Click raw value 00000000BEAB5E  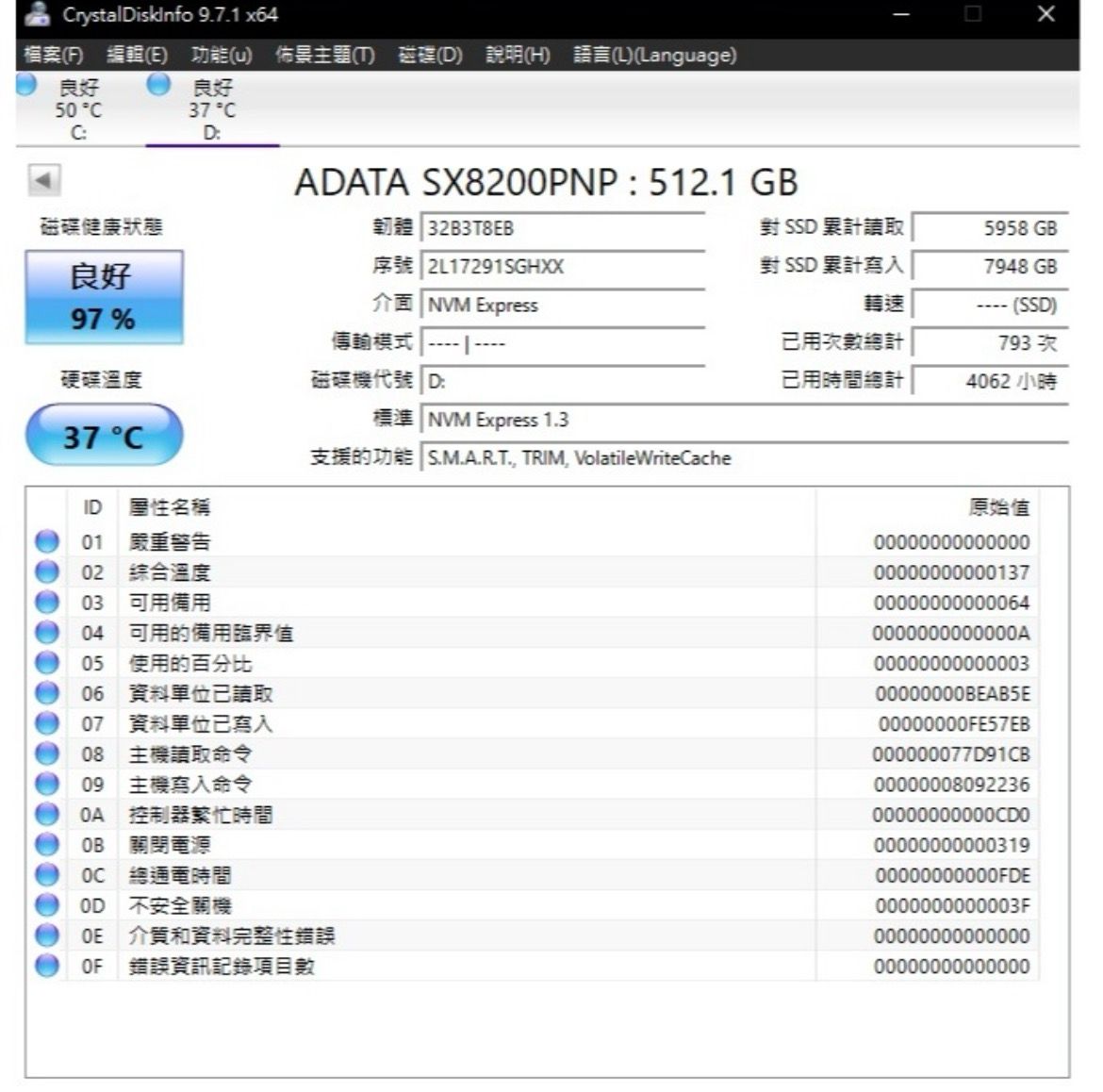click(952, 693)
